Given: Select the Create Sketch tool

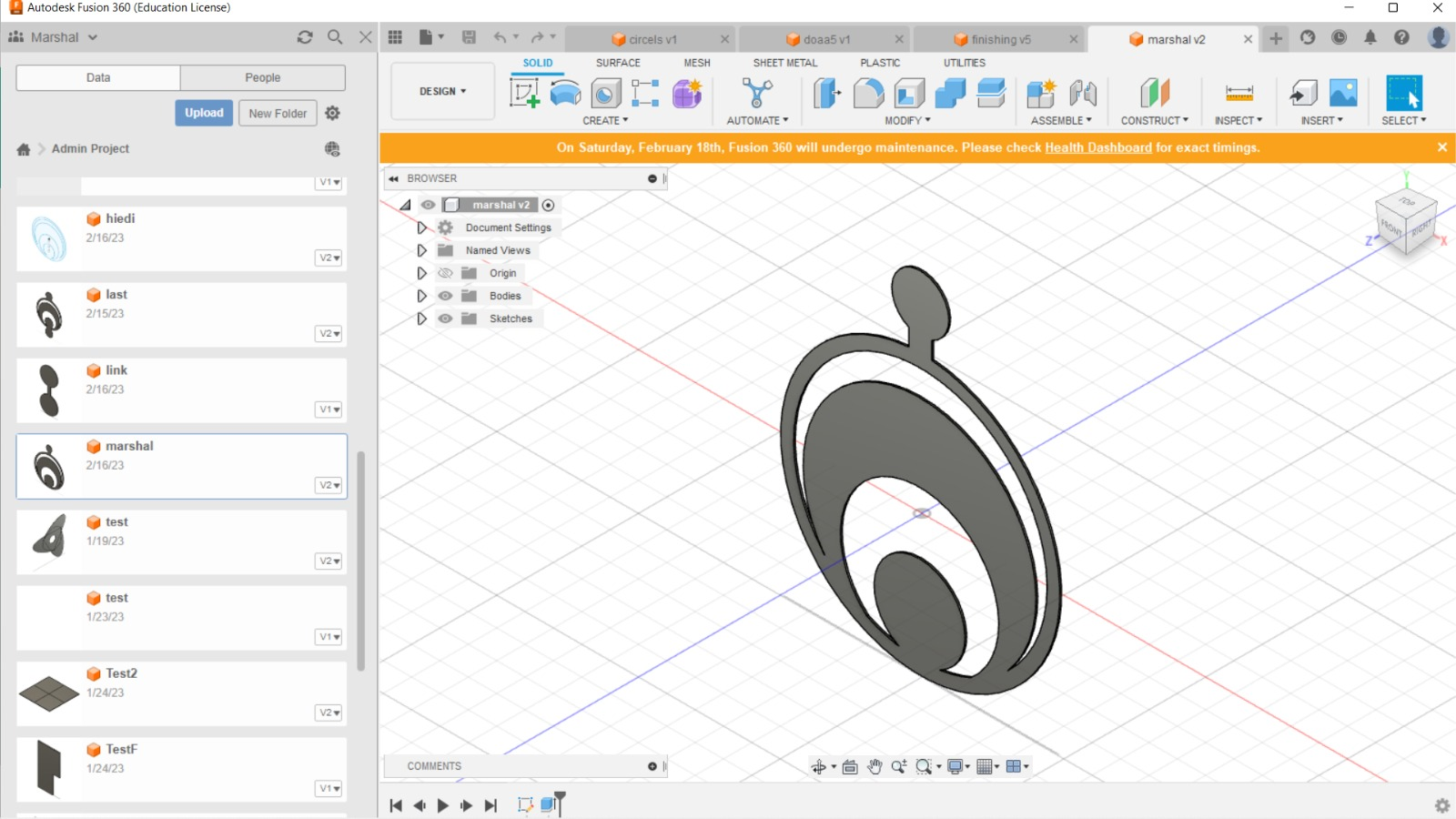Looking at the screenshot, I should pyautogui.click(x=524, y=93).
